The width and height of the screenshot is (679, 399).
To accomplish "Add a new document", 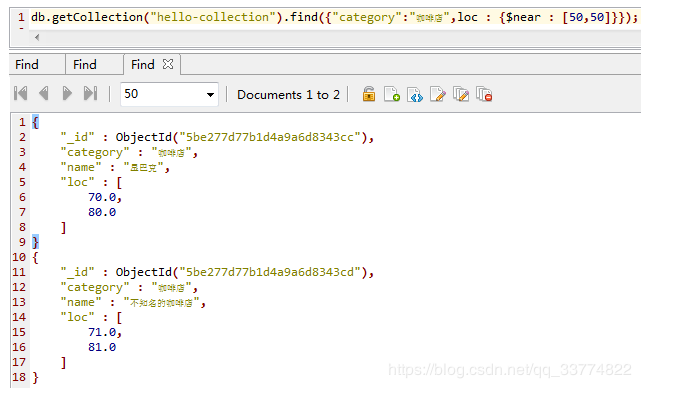I will coord(392,94).
